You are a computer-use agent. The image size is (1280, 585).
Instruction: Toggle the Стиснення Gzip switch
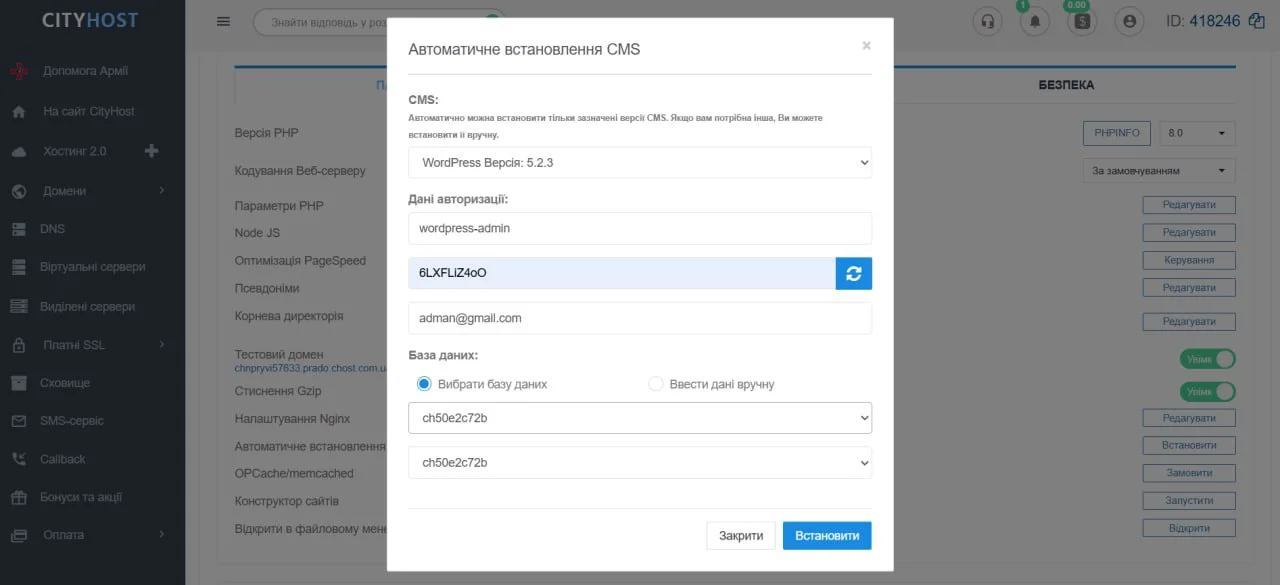[1208, 392]
